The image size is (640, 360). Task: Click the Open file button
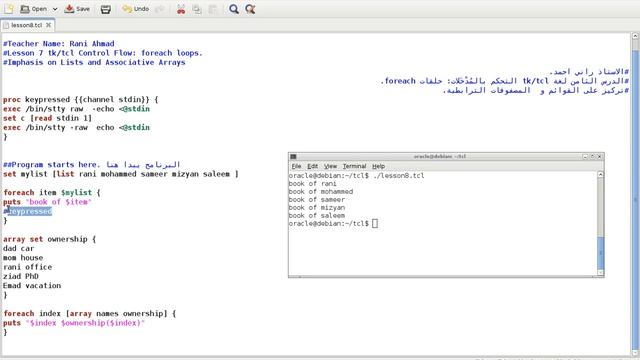tap(34, 9)
